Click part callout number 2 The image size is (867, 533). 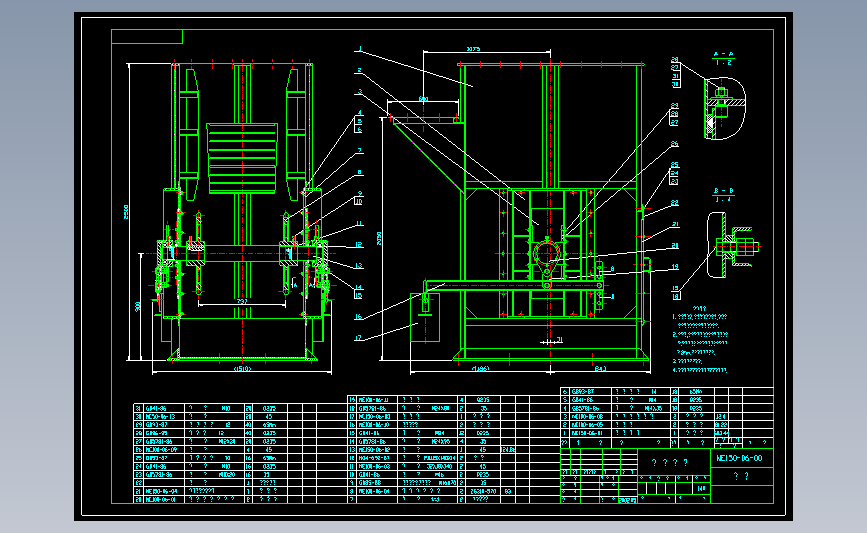[x=359, y=70]
